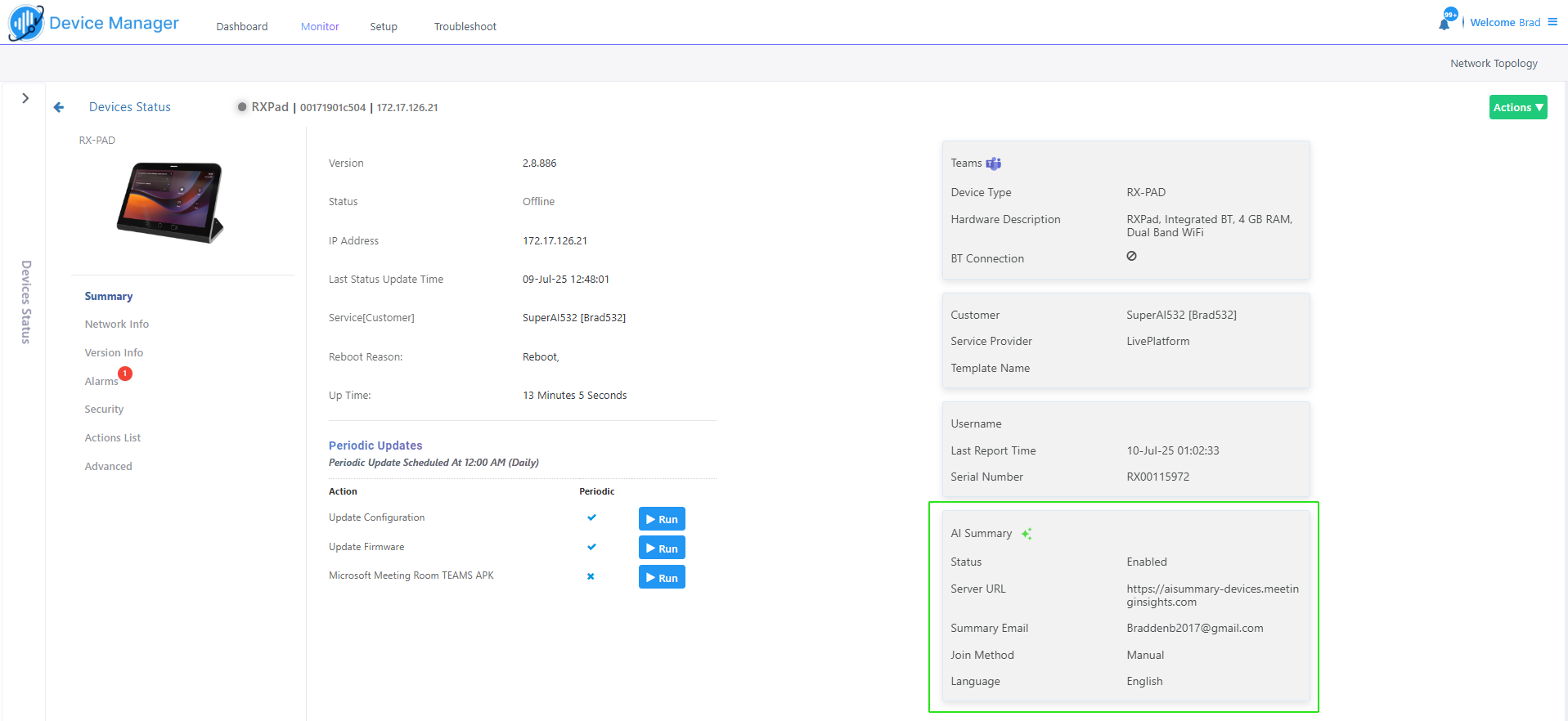Click the AI Summary server URL value
This screenshot has height=721, width=1568.
pyautogui.click(x=1212, y=595)
